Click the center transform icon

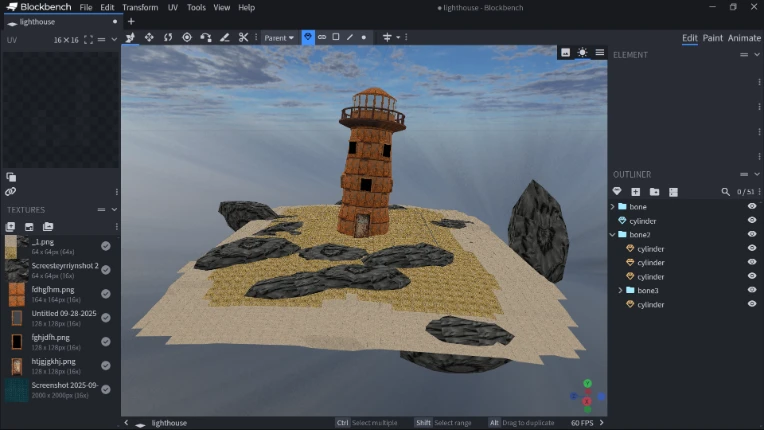[387, 37]
